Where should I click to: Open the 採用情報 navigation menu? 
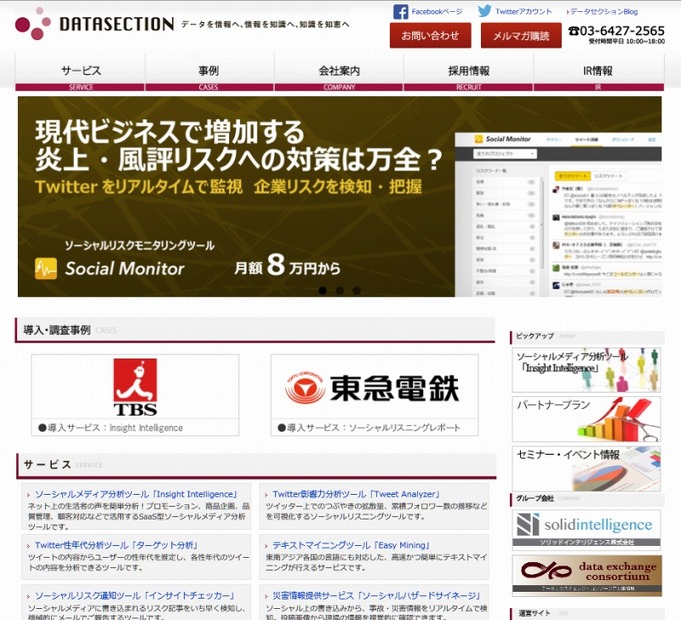[468, 73]
